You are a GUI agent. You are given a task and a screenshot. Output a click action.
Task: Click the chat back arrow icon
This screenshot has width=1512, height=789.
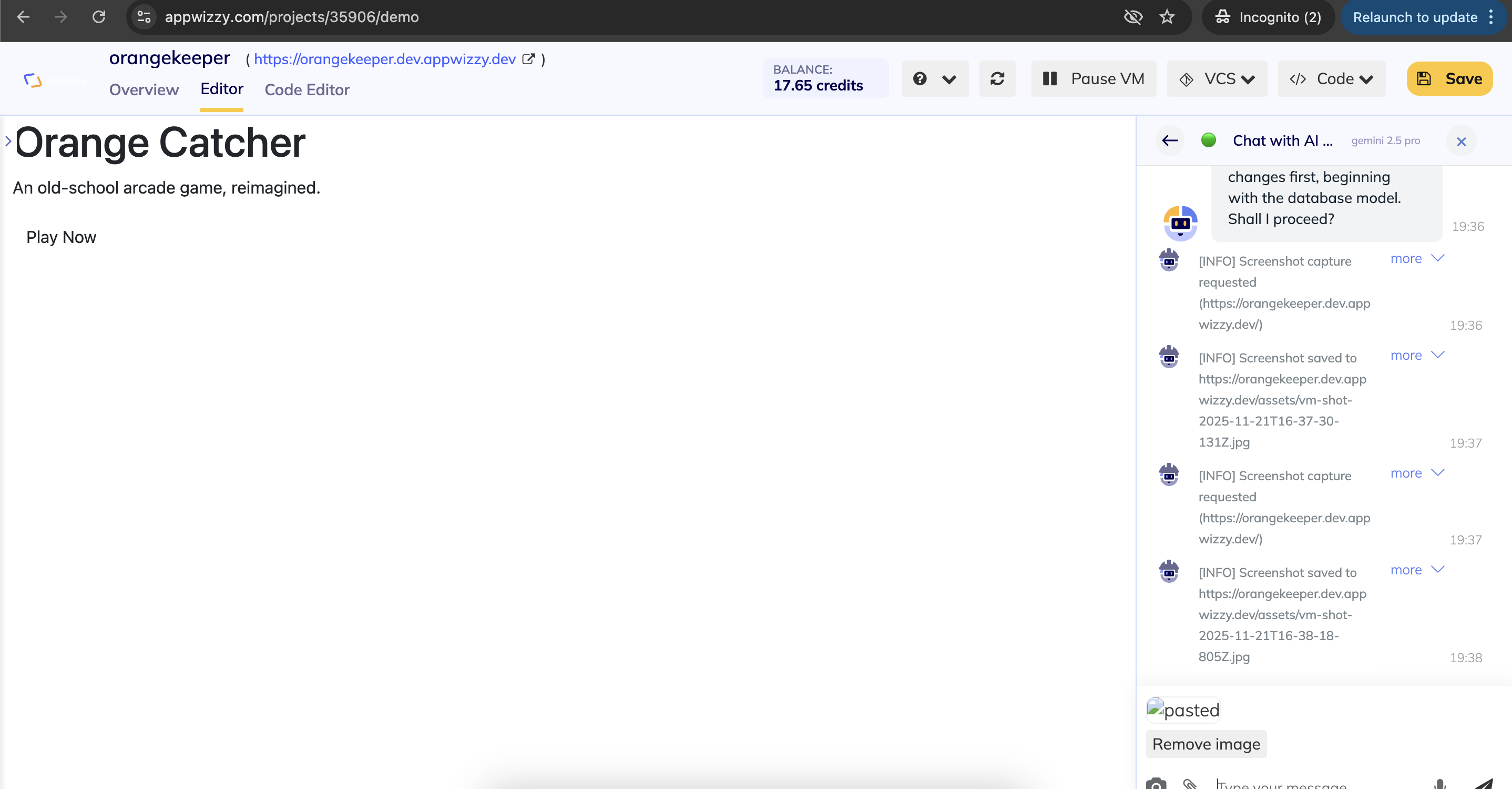click(x=1170, y=140)
